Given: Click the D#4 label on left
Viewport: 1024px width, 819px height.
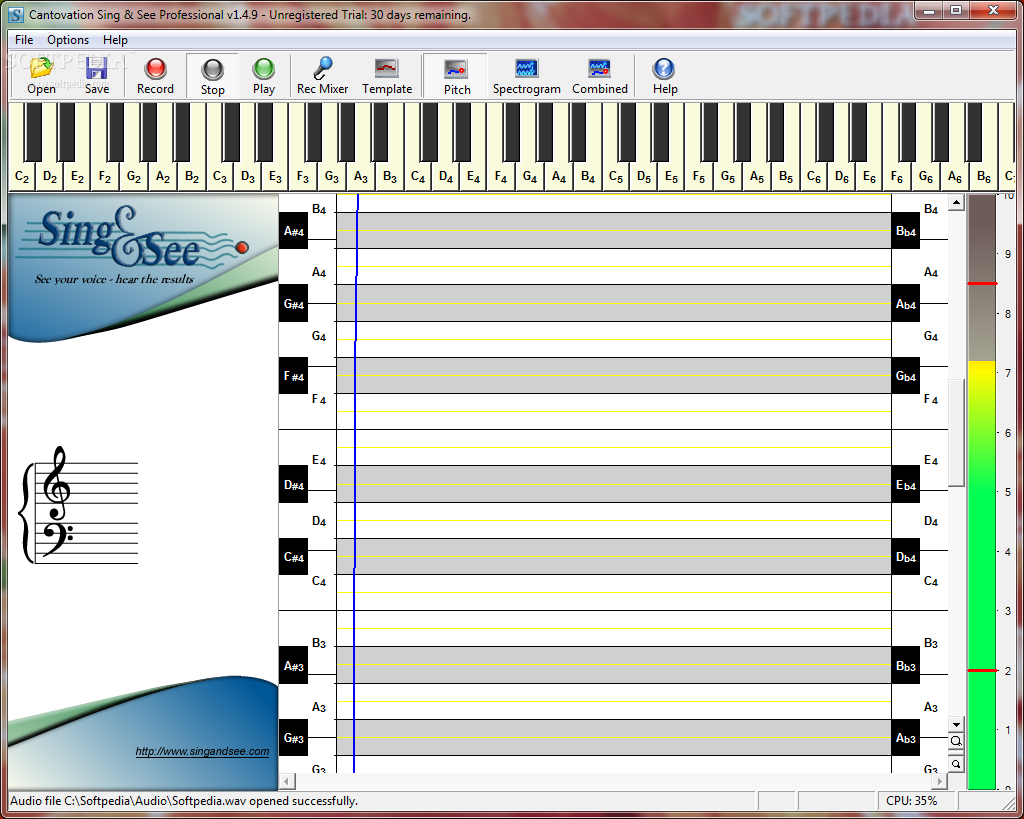Looking at the screenshot, I should click(293, 485).
